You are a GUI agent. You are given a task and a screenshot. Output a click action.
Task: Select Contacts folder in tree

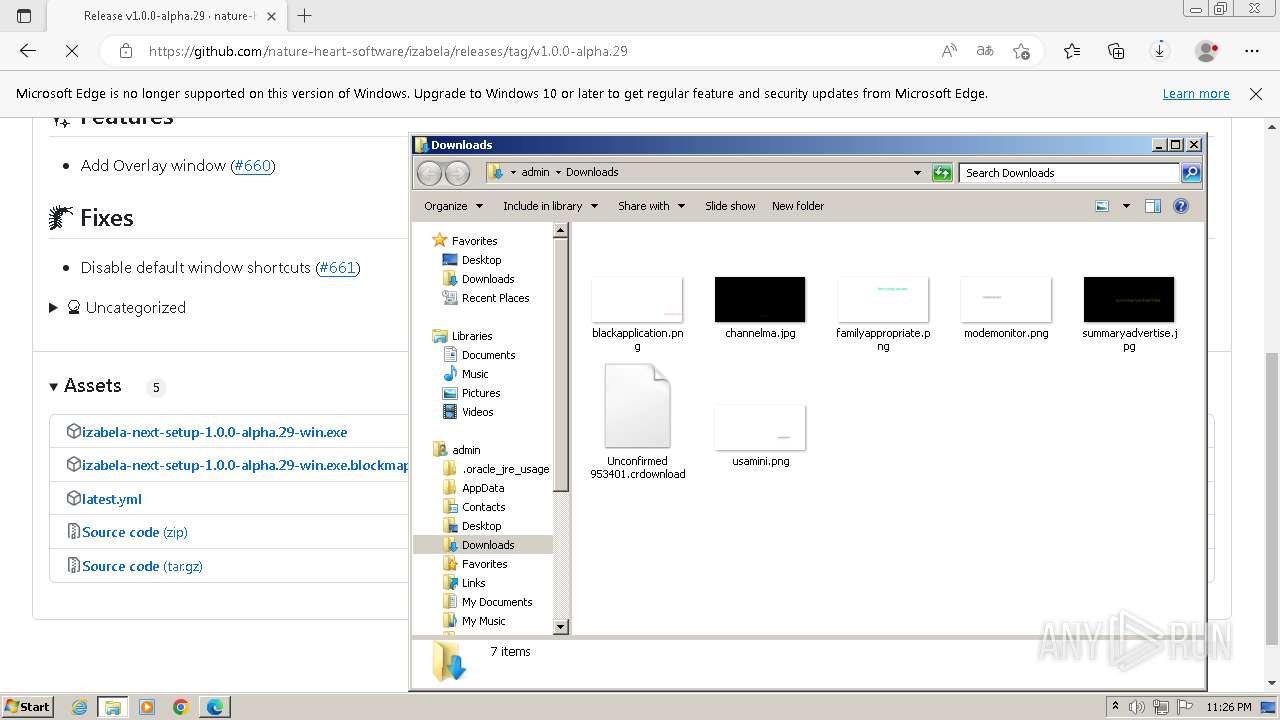[x=483, y=507]
